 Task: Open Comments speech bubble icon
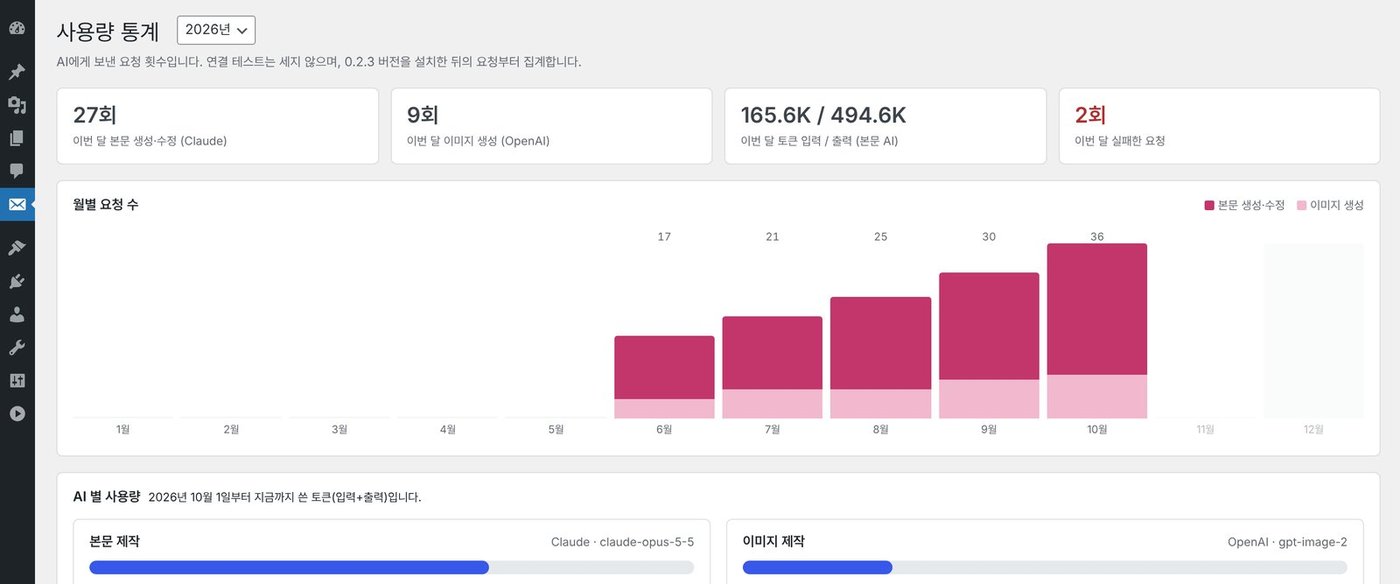tap(17, 171)
